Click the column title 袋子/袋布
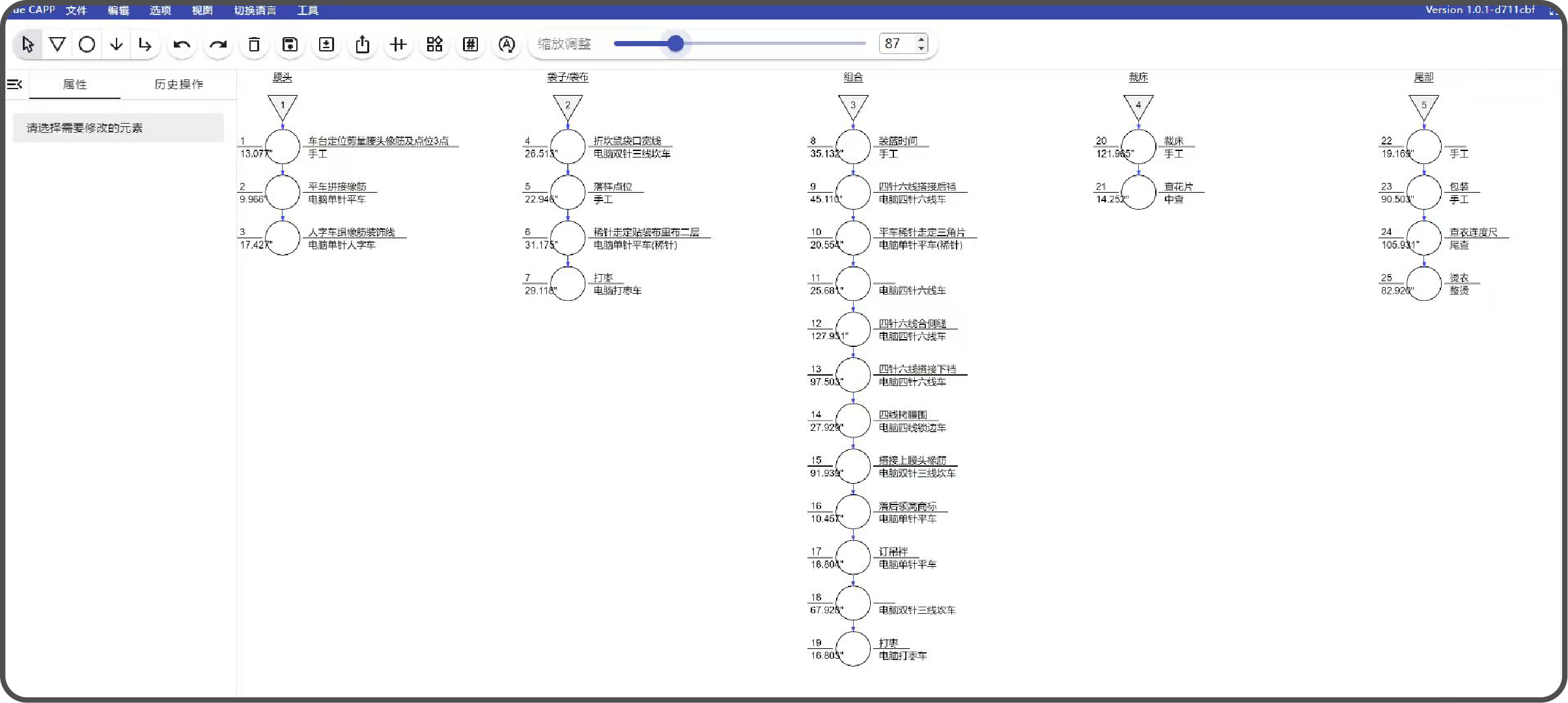 coord(568,77)
